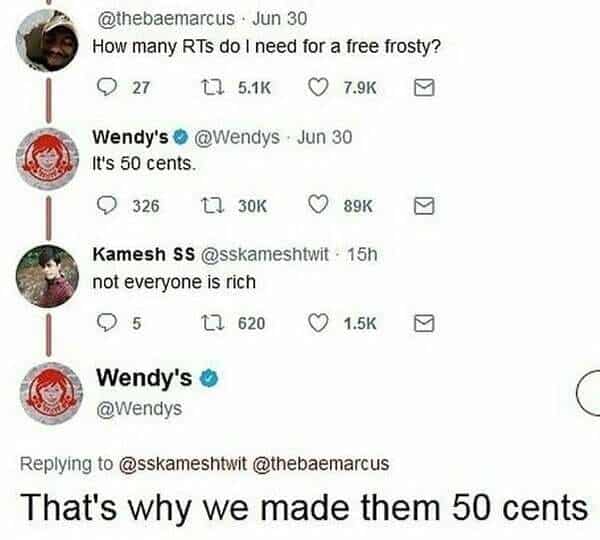The height and width of the screenshot is (540, 600).
Task: Reply to Wendy's "It's 50 cents" tweet
Action: coord(106,206)
